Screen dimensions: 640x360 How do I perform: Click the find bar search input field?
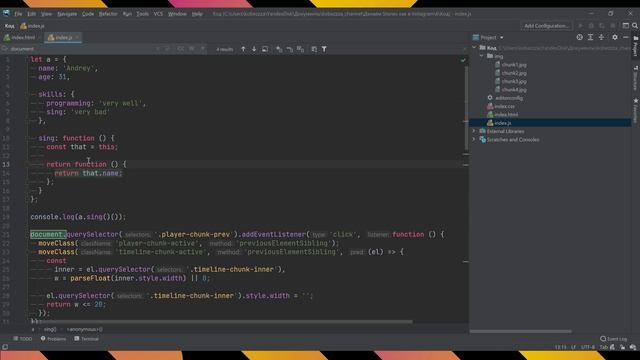click(x=82, y=49)
